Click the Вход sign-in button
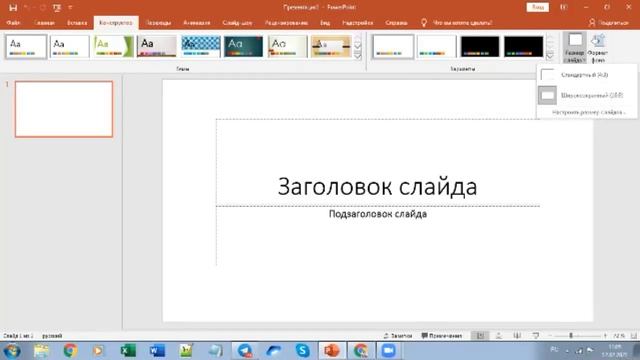Image resolution: width=640 pixels, height=360 pixels. pos(538,7)
